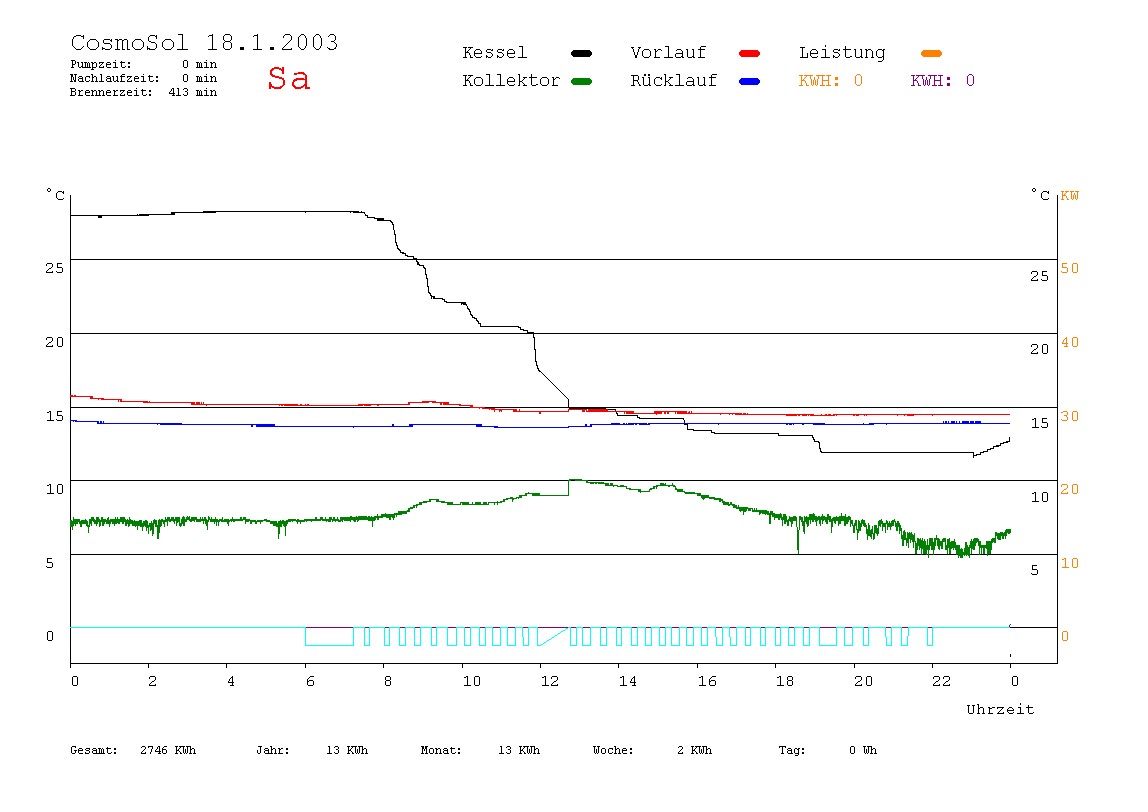This screenshot has width=1148, height=812.
Task: Click the orange "30" KW tick label
Action: point(1070,416)
